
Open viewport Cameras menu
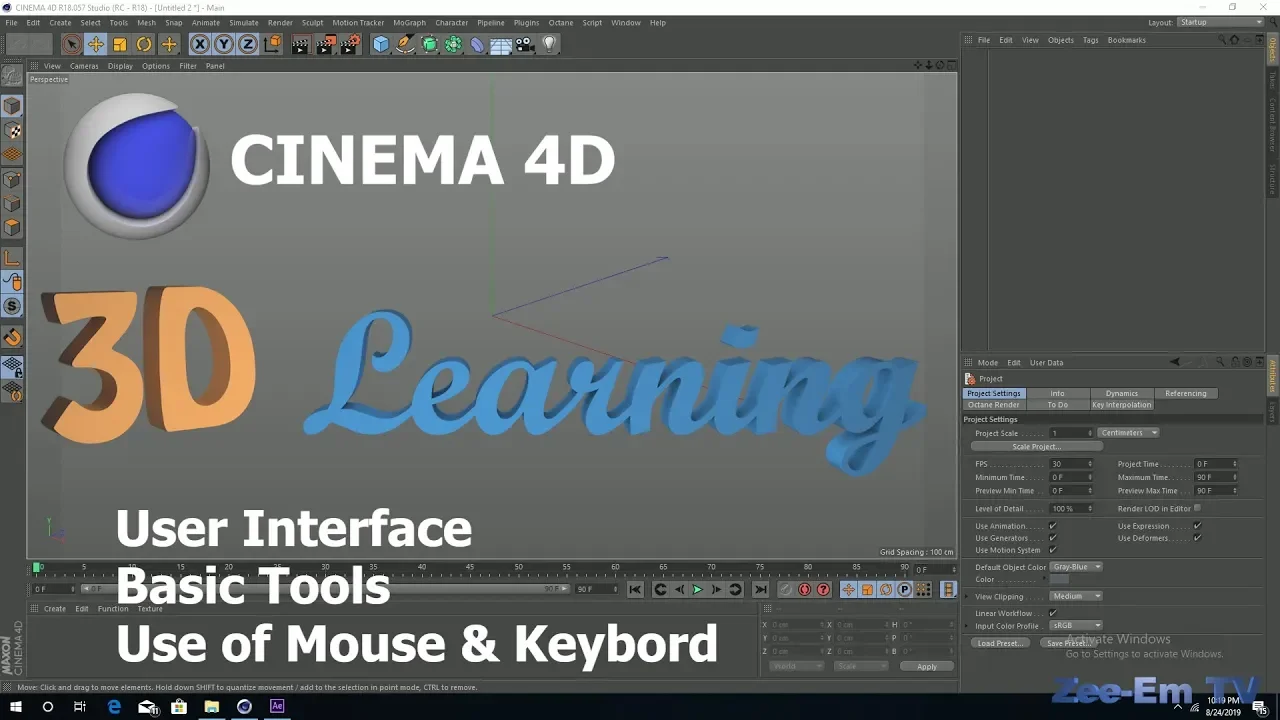(84, 66)
